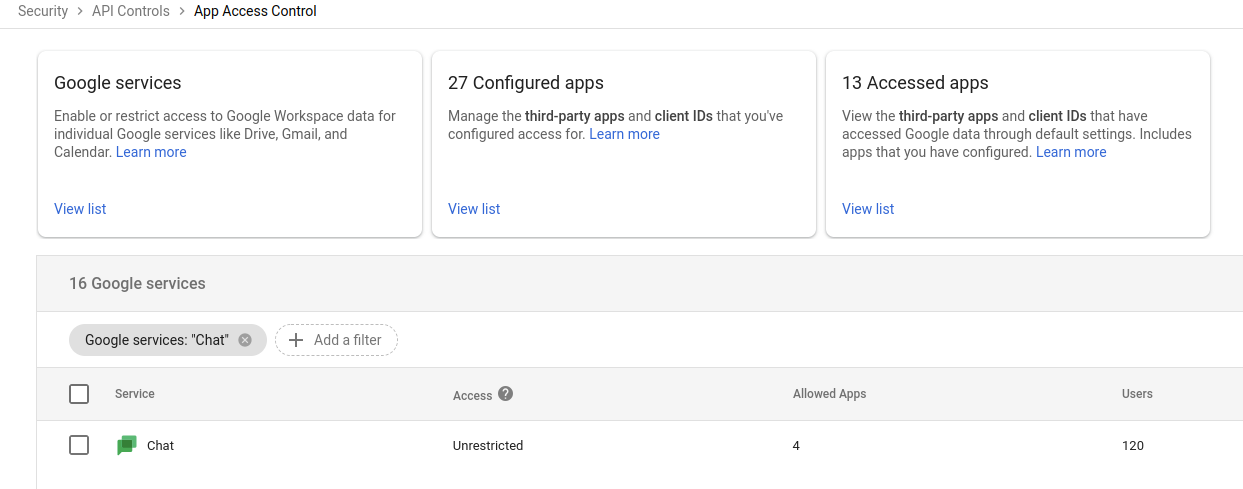The height and width of the screenshot is (489, 1243).
Task: Open View list for Accessed apps
Action: [868, 209]
